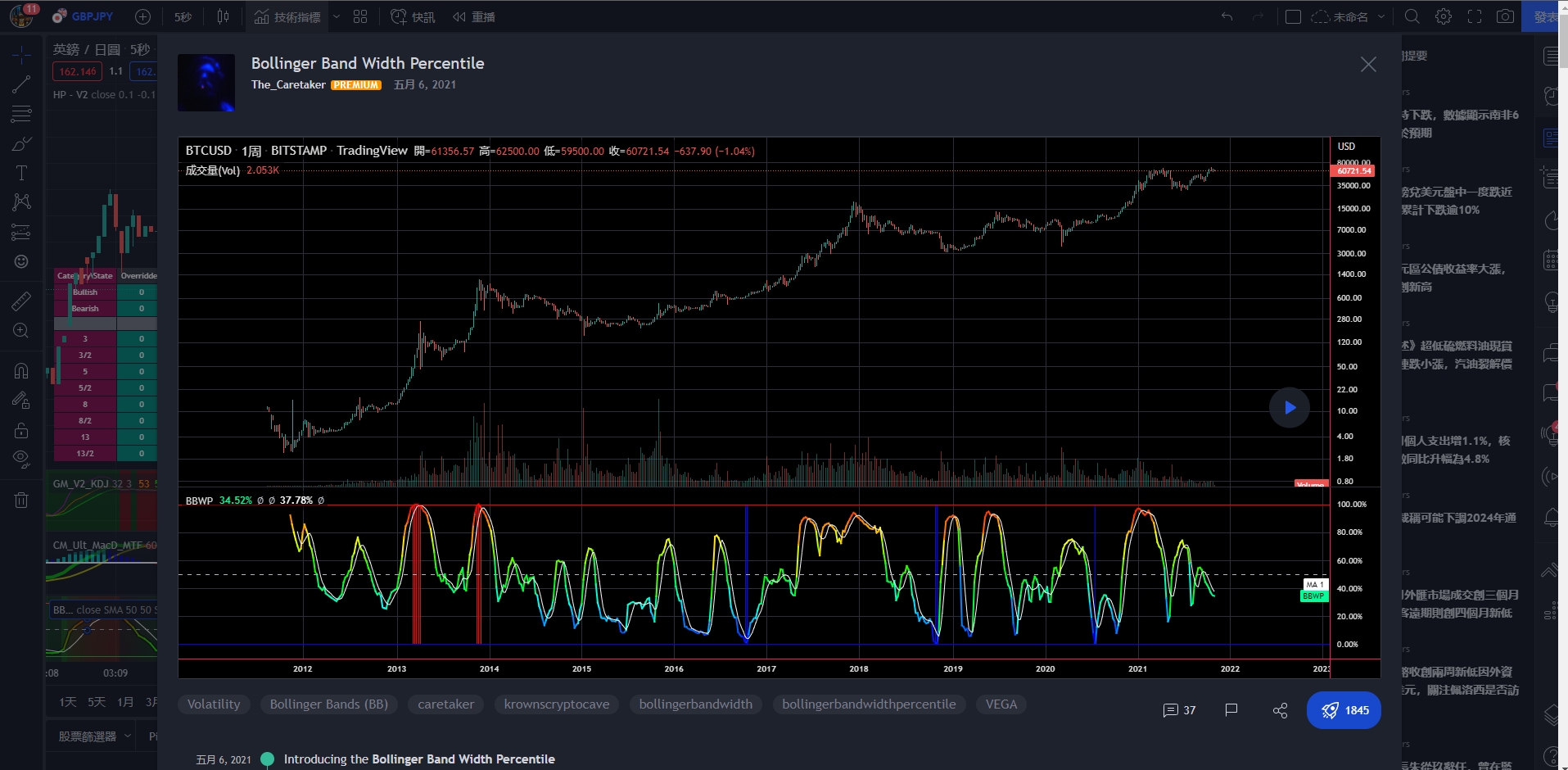Image resolution: width=1568 pixels, height=770 pixels.
Task: Bookmark this script with the flag icon
Action: point(1231,710)
